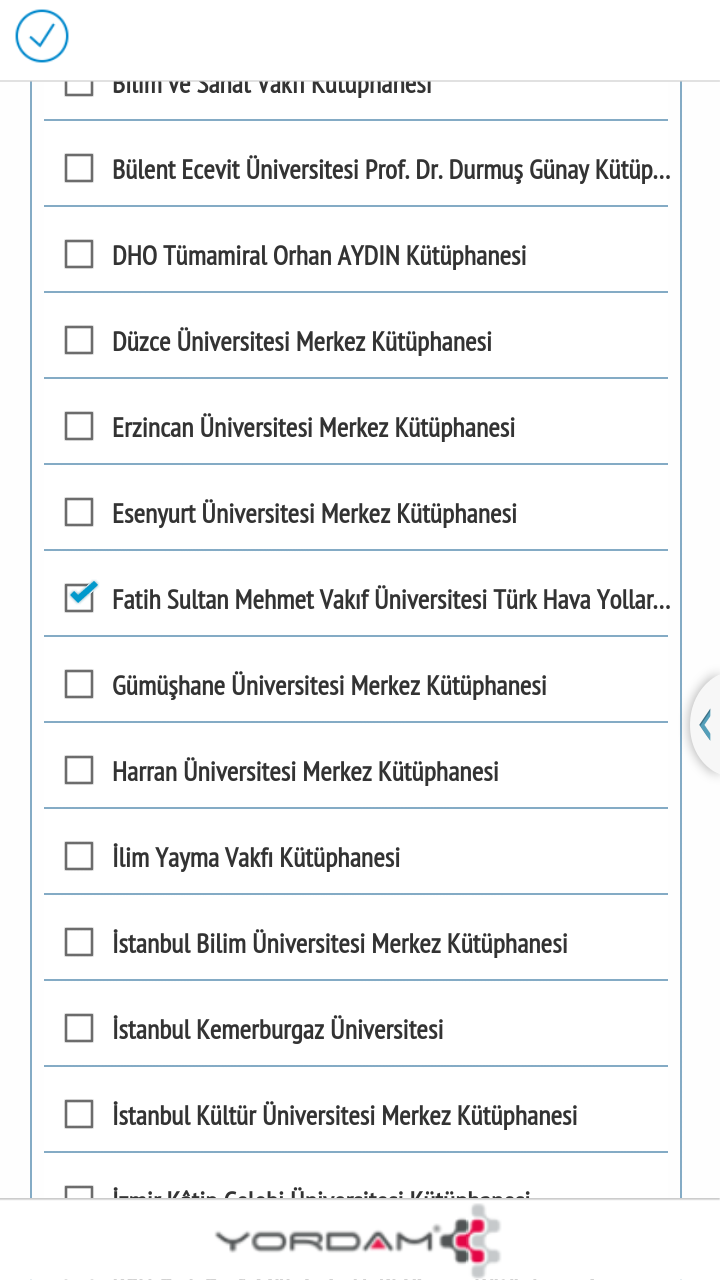Check Bülent Ecevit Üniversitesi library checkbox

click(x=79, y=169)
